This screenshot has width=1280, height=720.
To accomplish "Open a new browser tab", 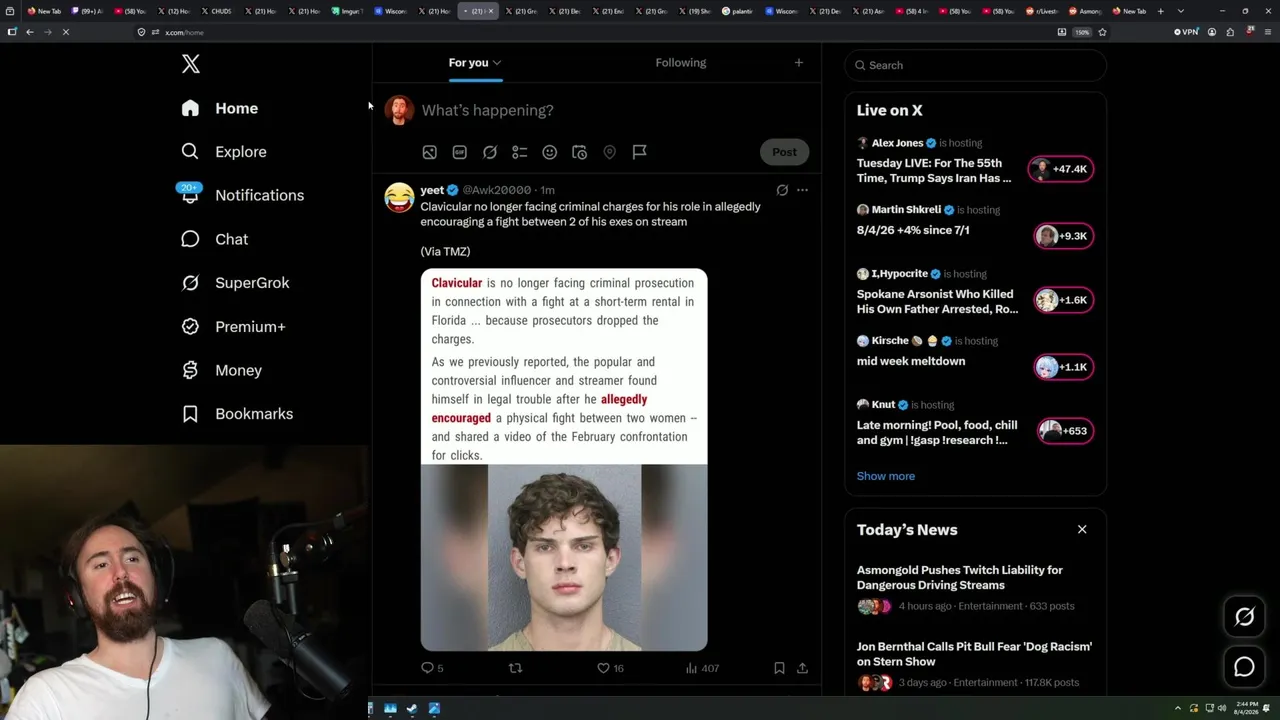I will (x=1161, y=11).
